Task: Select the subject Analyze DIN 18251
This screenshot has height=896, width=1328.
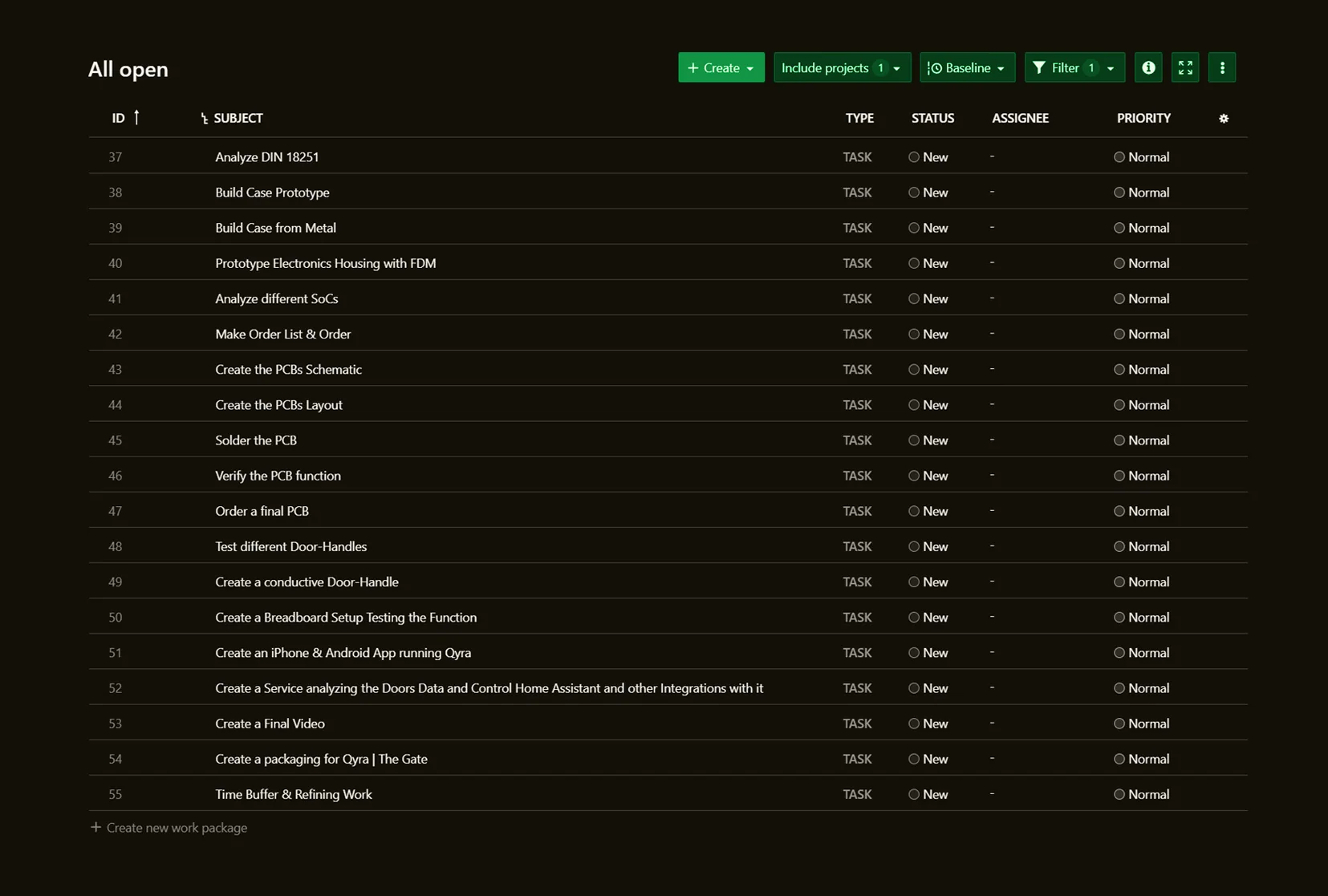Action: pyautogui.click(x=267, y=157)
